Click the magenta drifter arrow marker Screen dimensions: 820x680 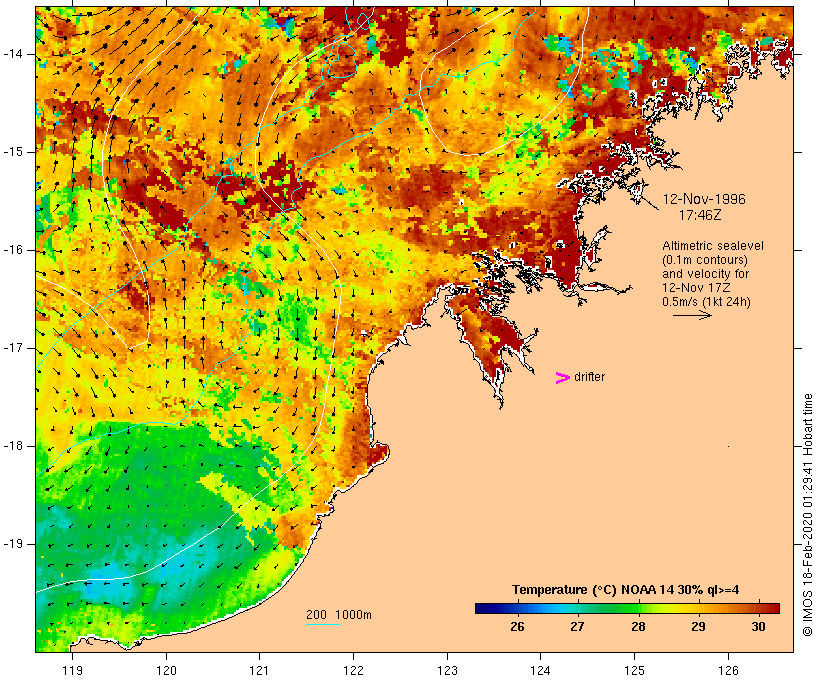pyautogui.click(x=562, y=378)
